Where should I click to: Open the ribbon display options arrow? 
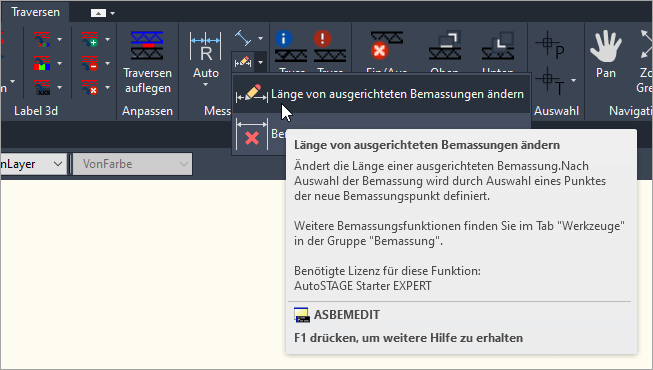tap(112, 13)
